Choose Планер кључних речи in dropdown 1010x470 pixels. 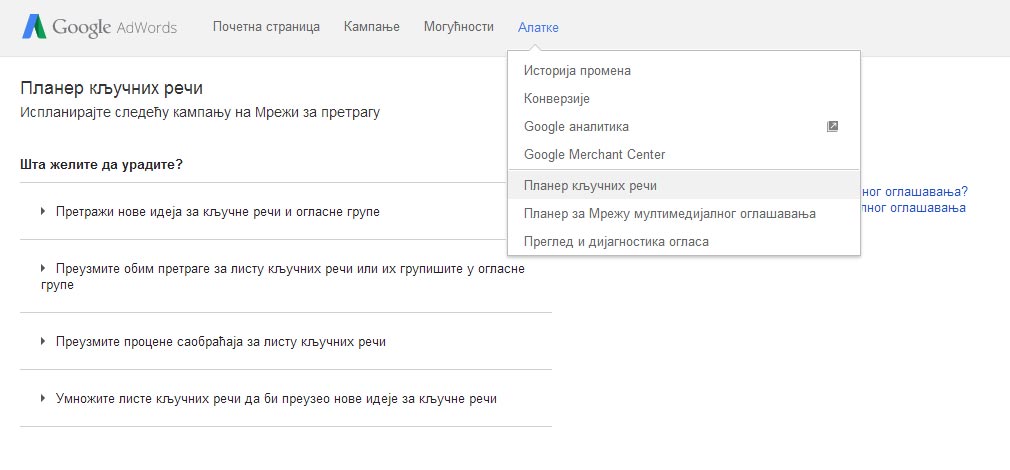pos(590,186)
